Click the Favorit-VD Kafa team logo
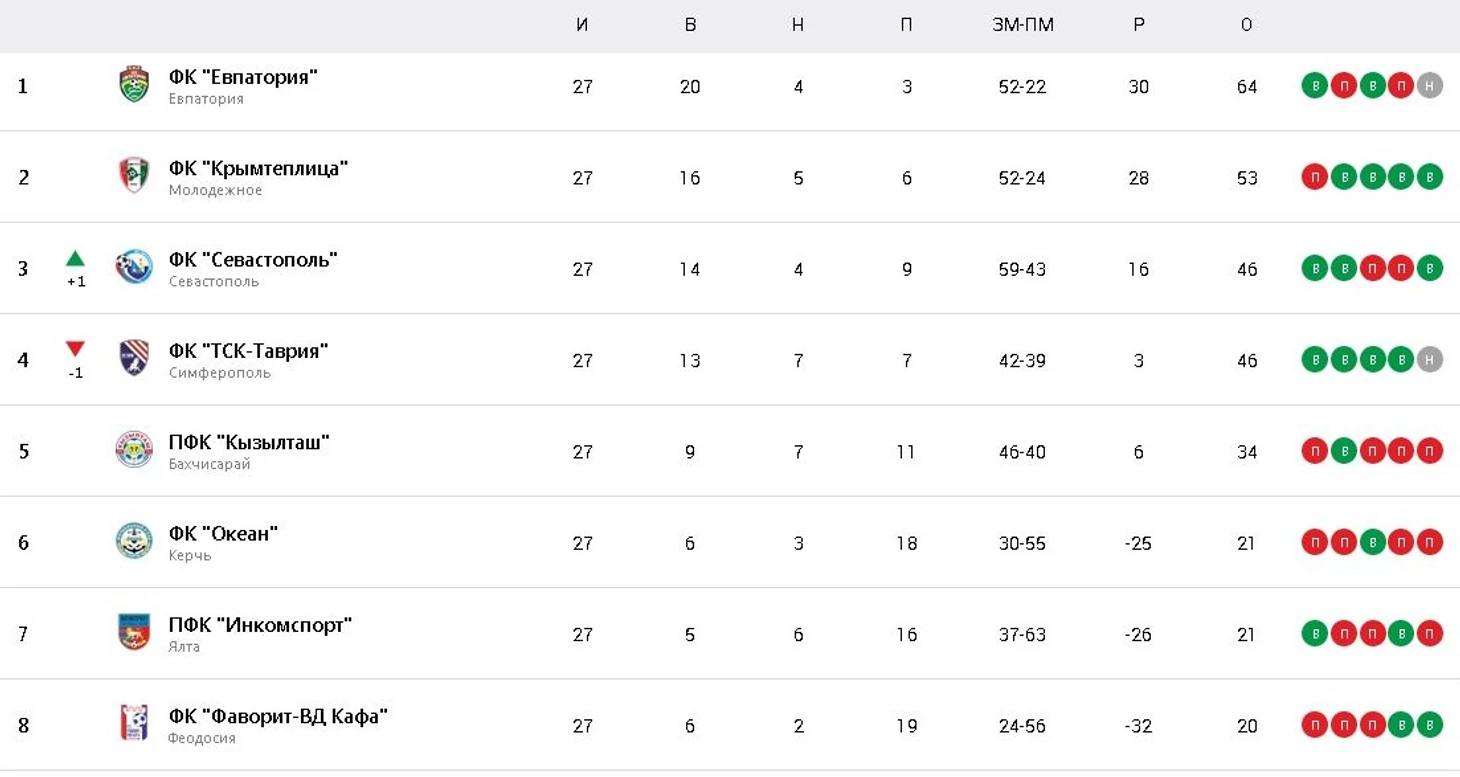Screen dimensions: 1460x777 pos(134,723)
